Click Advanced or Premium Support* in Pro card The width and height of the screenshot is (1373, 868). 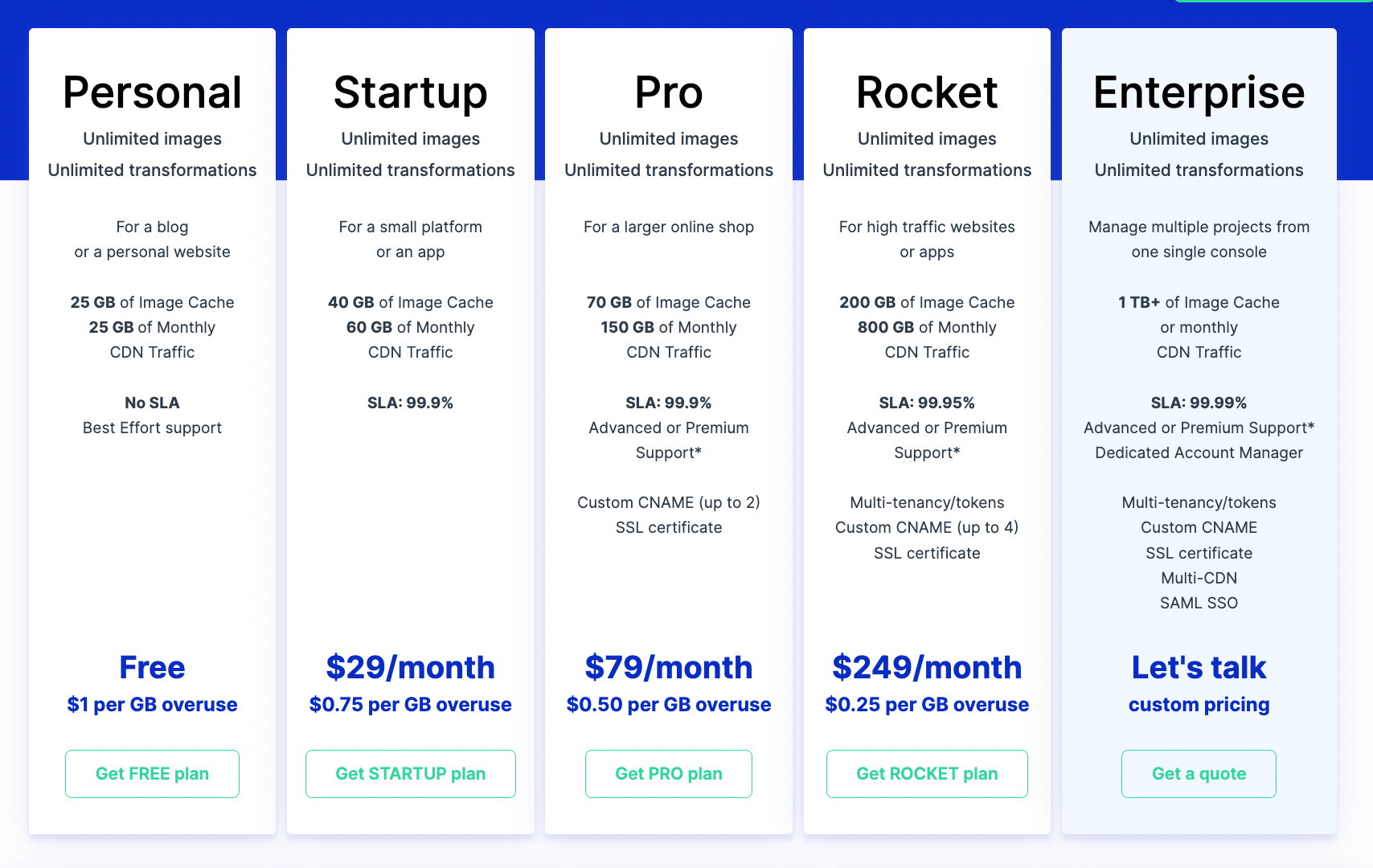[x=669, y=440]
